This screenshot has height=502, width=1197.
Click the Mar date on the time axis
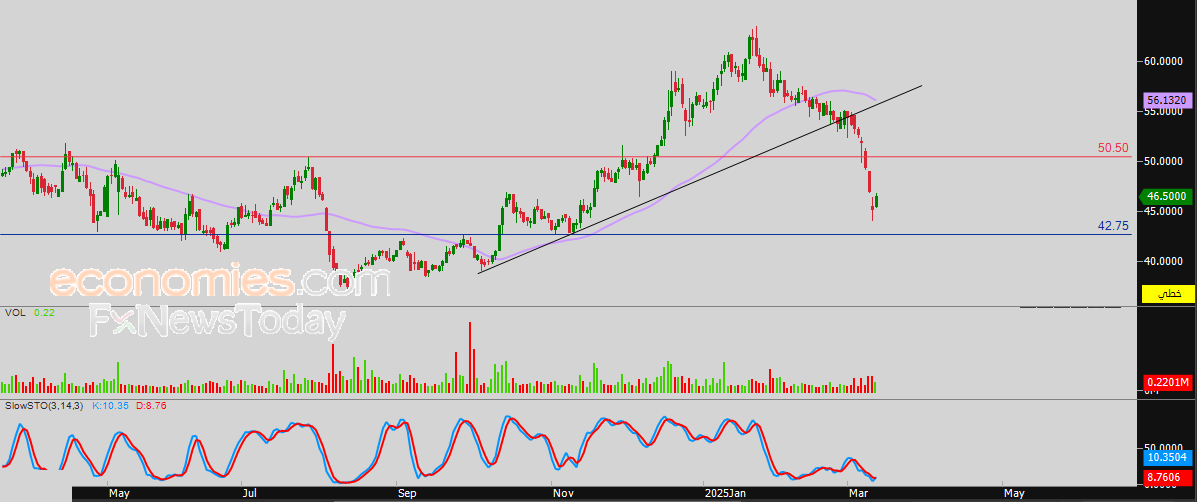click(858, 494)
